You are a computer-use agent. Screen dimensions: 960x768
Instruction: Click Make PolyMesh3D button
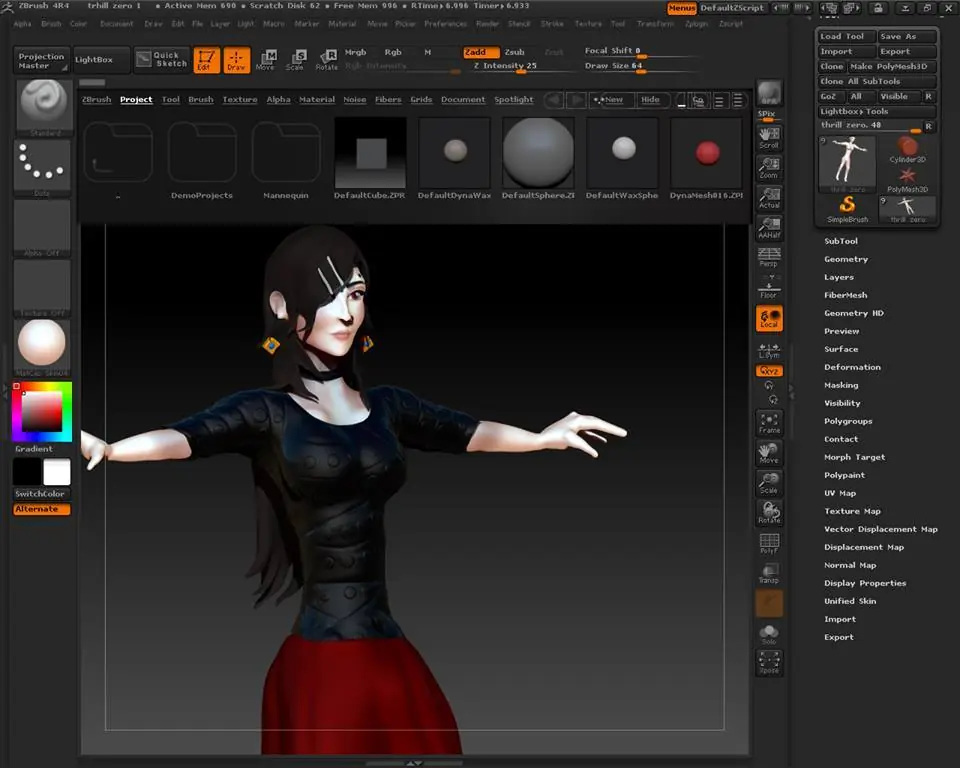(x=891, y=66)
